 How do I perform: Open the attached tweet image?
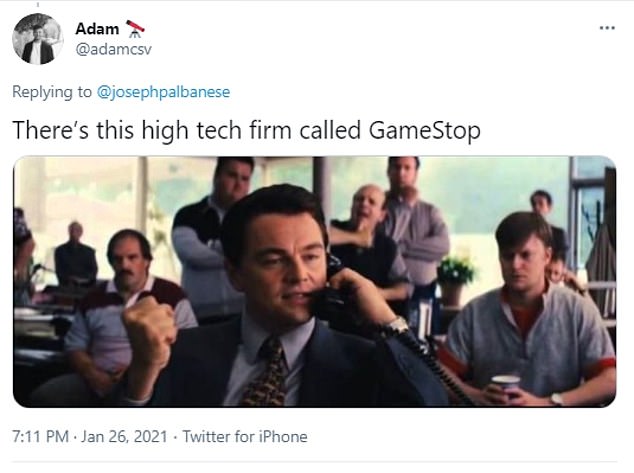pyautogui.click(x=315, y=281)
